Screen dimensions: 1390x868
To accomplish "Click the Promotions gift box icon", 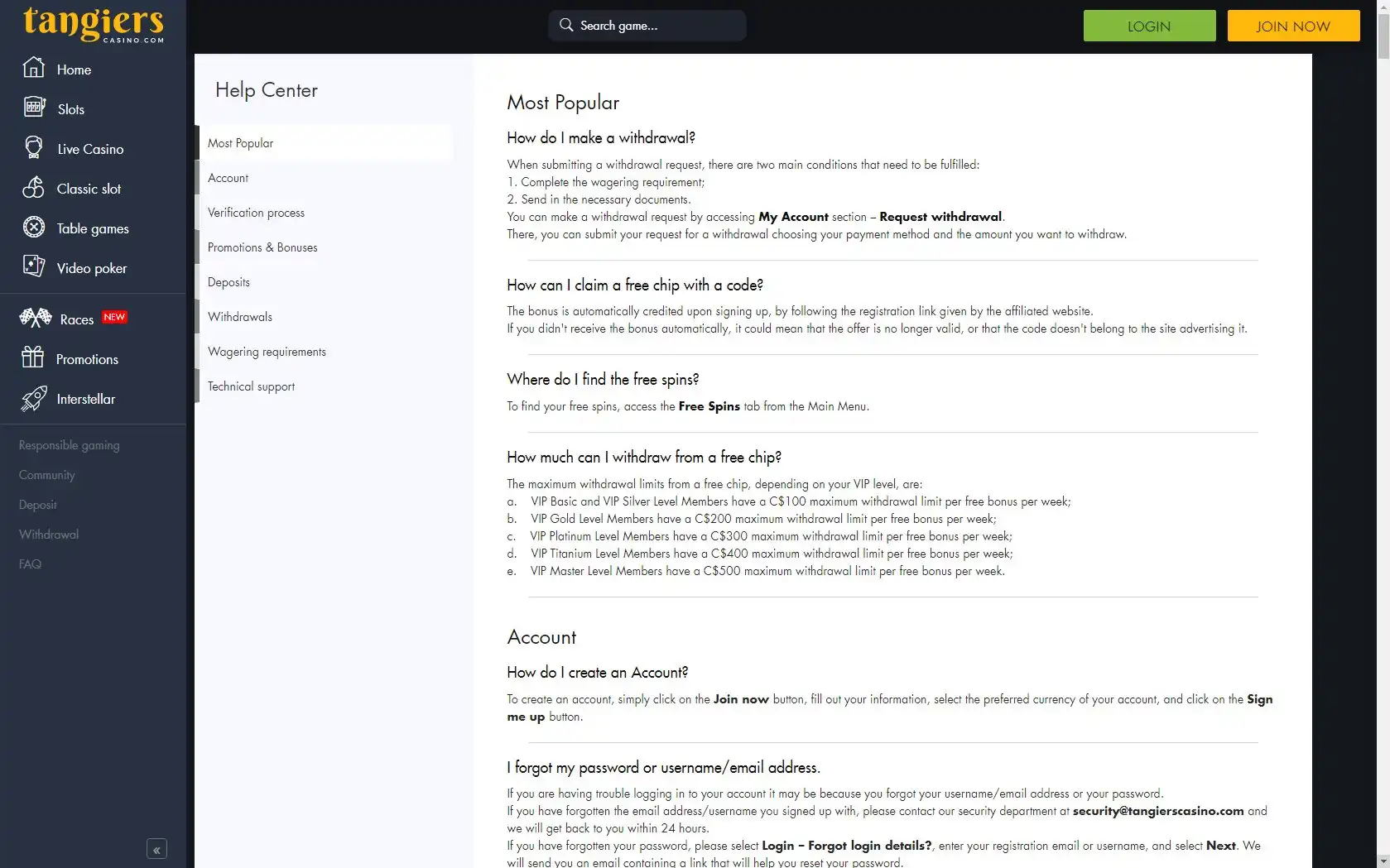I will 33,357.
